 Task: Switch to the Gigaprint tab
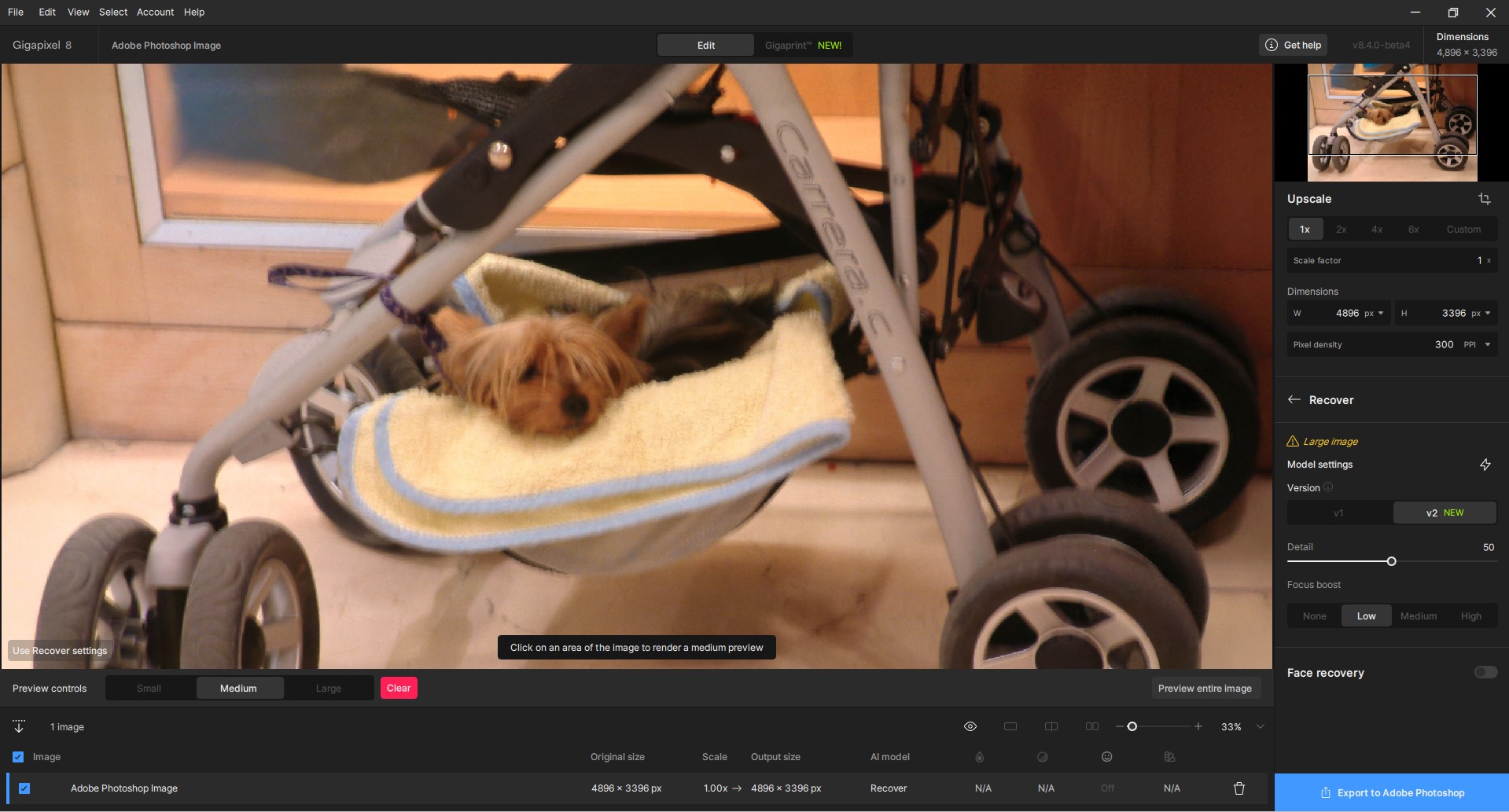pyautogui.click(x=802, y=46)
